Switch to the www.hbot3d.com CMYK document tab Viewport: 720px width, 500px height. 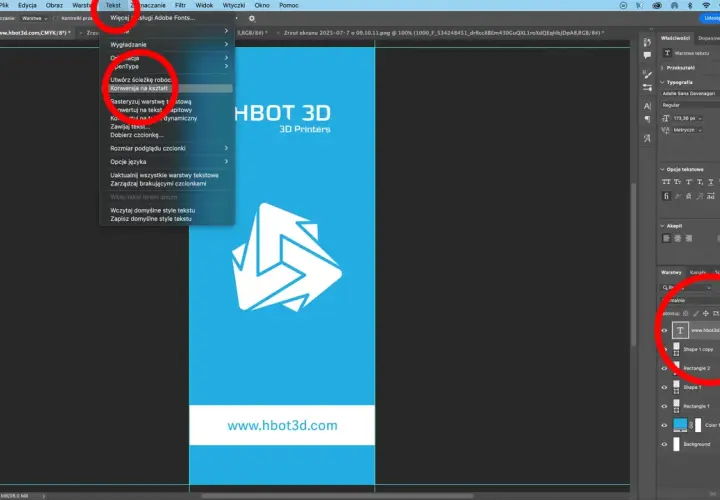click(x=35, y=33)
